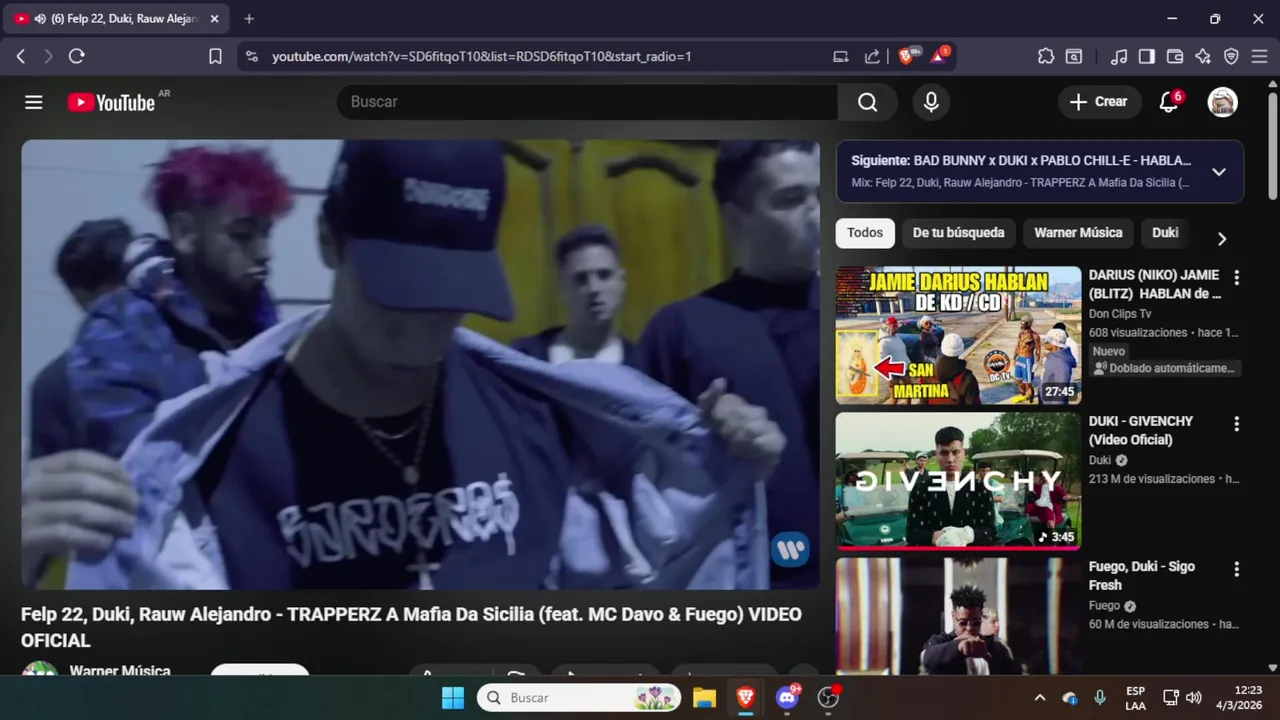Image resolution: width=1280 pixels, height=720 pixels.
Task: Install app / cast icon in address bar
Action: point(841,57)
